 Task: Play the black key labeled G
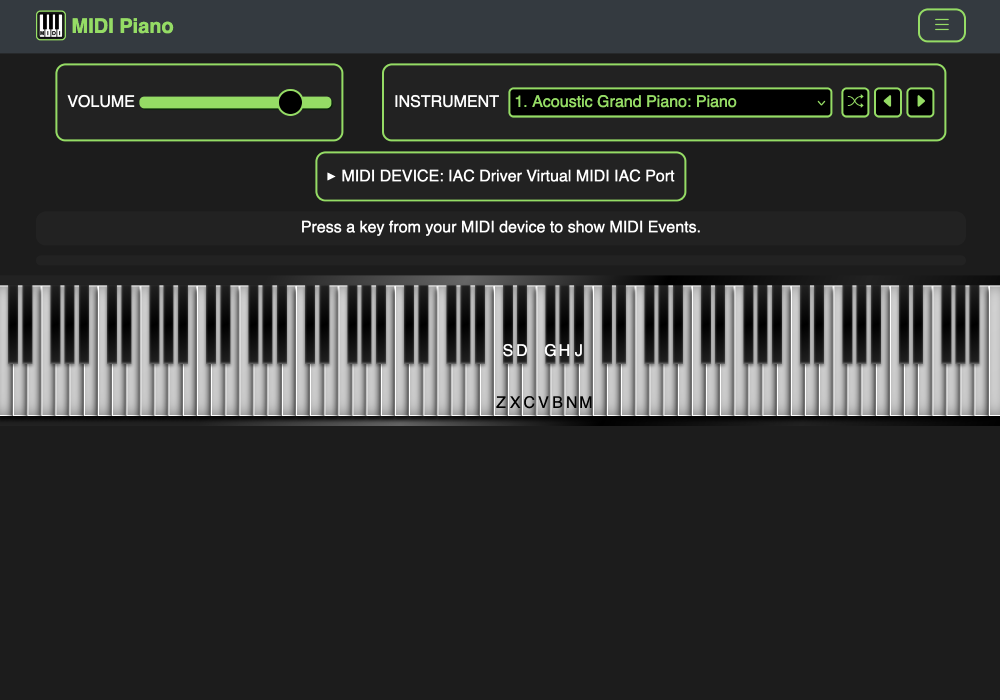[550, 325]
